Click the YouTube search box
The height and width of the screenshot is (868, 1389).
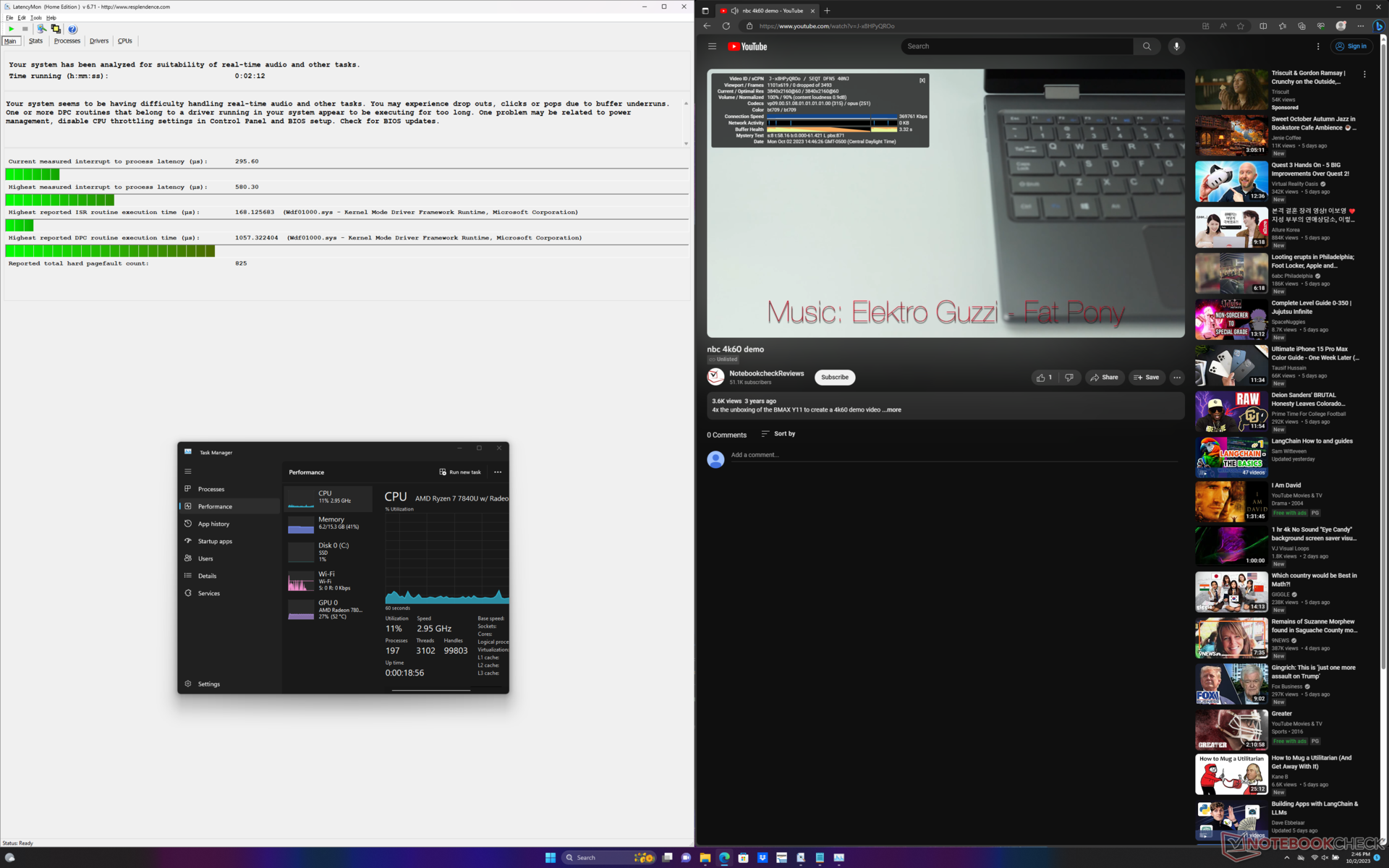pos(1017,46)
